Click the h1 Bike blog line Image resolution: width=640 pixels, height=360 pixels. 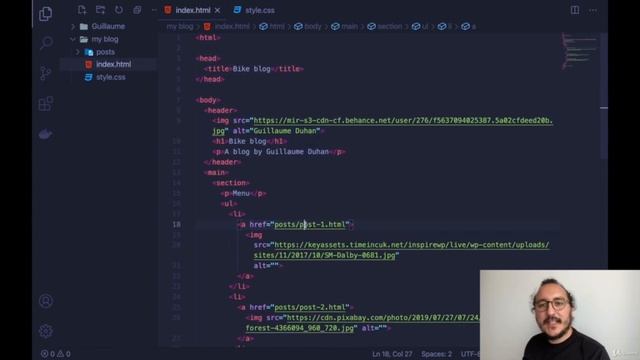tap(249, 141)
